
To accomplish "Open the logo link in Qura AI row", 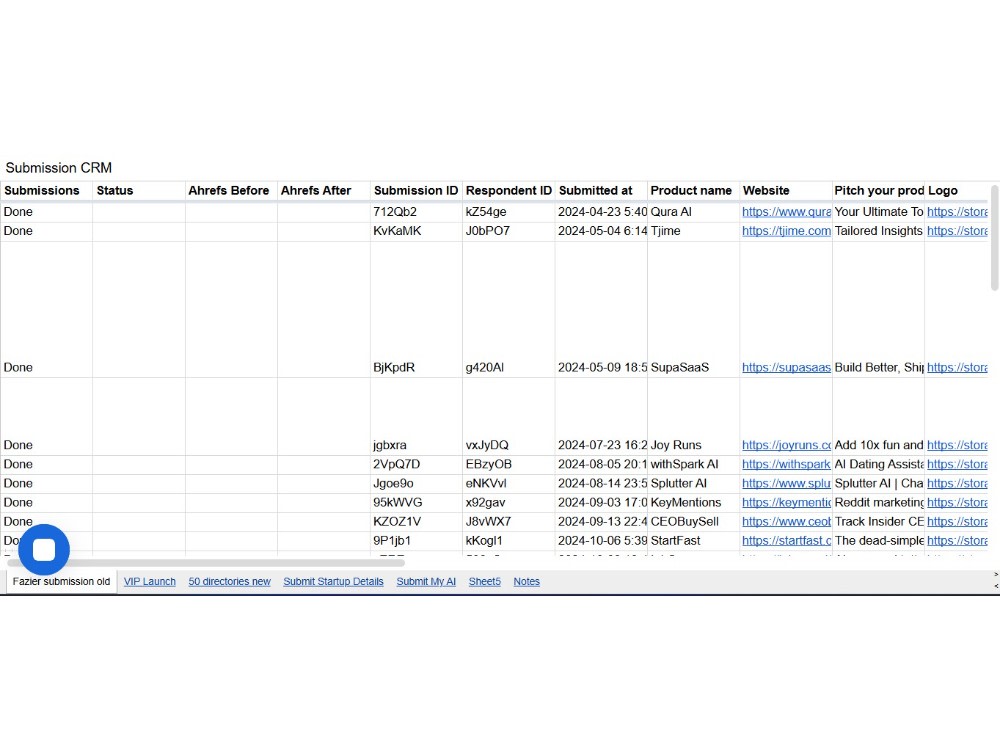I will tap(957, 212).
